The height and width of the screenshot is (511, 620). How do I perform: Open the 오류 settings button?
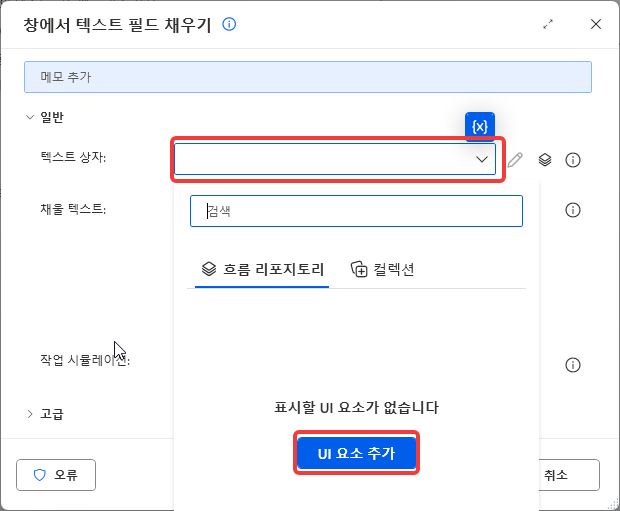pyautogui.click(x=56, y=475)
